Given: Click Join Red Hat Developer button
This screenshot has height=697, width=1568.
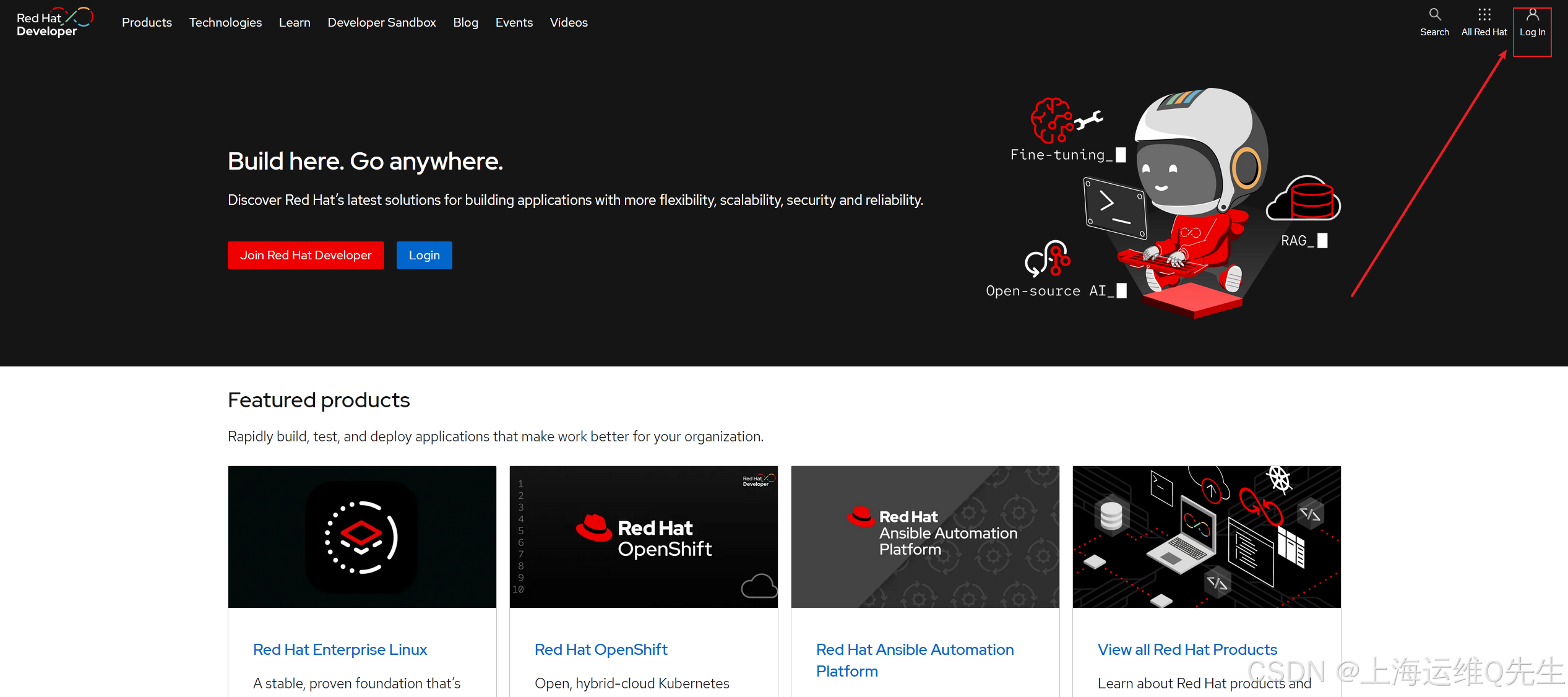Looking at the screenshot, I should [x=306, y=255].
